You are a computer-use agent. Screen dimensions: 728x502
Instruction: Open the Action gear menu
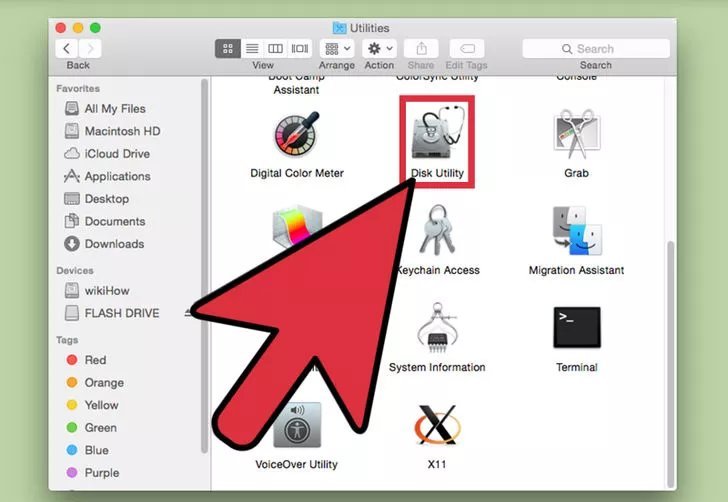(x=379, y=48)
